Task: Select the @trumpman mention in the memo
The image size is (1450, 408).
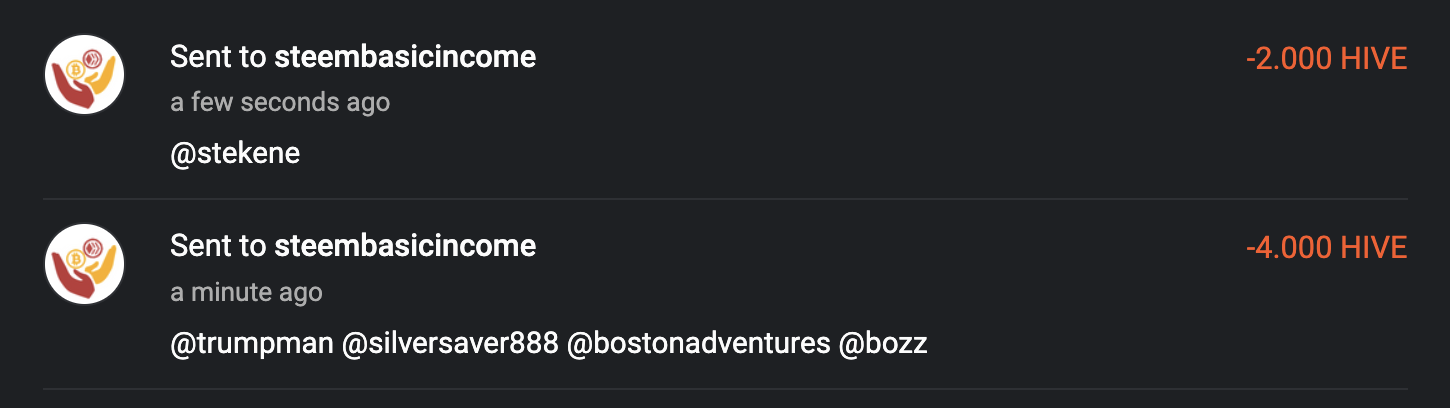Action: (251, 344)
